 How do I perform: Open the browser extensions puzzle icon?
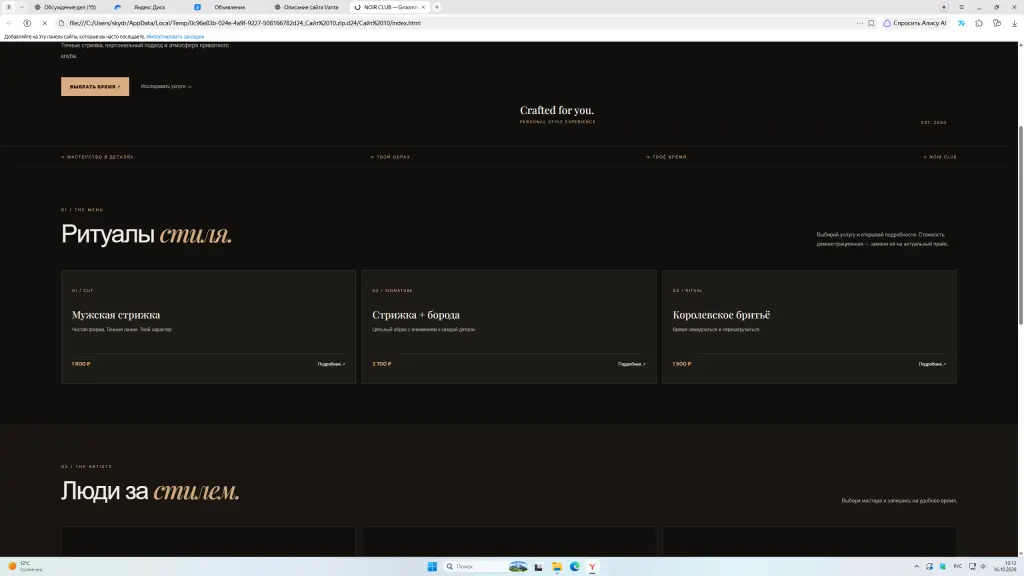click(979, 23)
